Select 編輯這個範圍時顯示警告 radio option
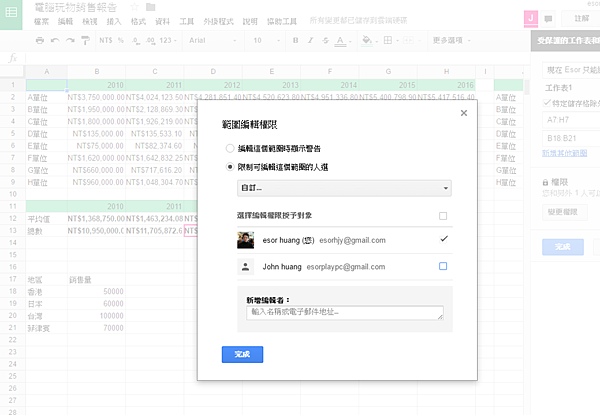The height and width of the screenshot is (415, 600). click(230, 148)
